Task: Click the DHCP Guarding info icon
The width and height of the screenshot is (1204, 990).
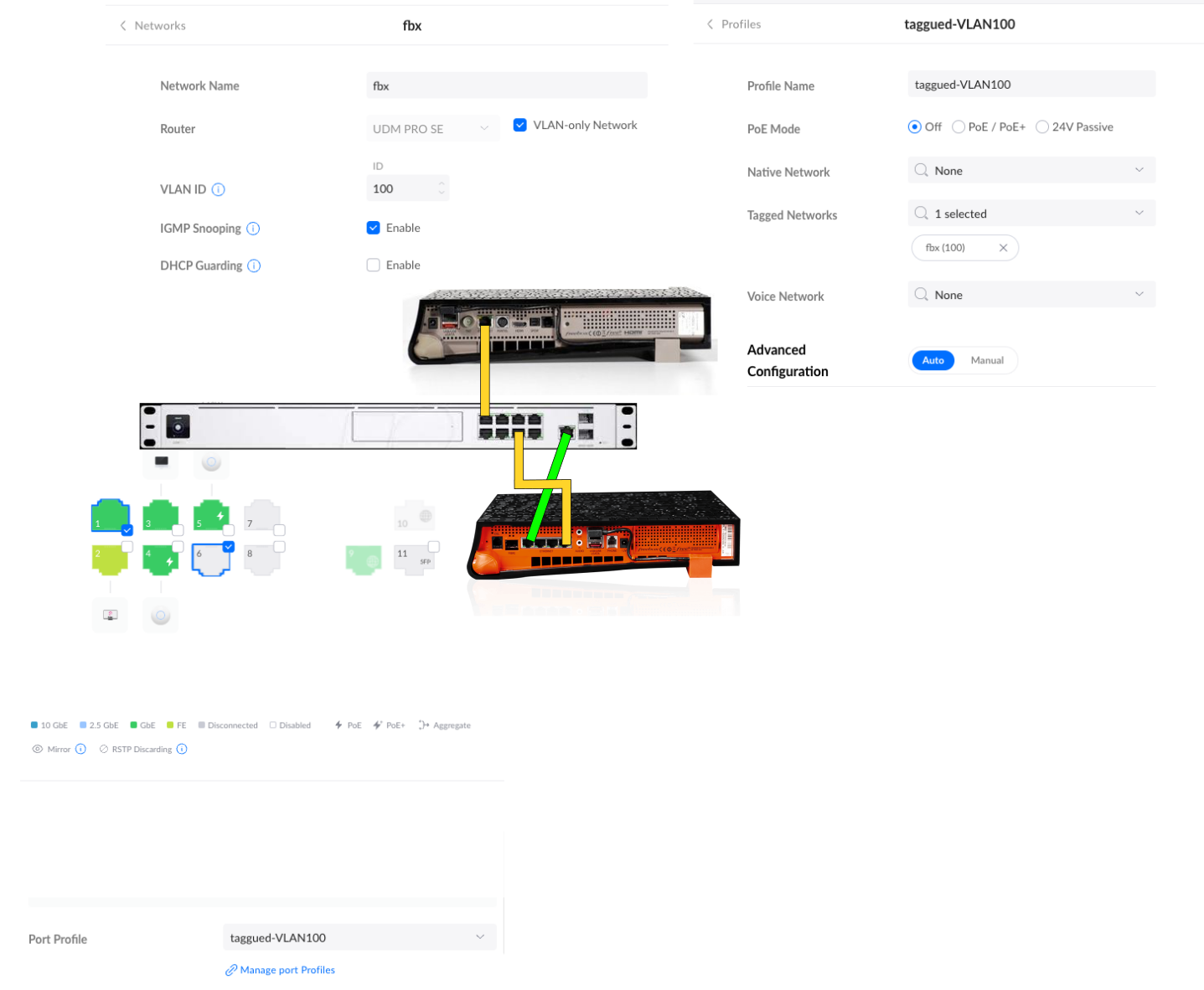Action: (x=254, y=266)
